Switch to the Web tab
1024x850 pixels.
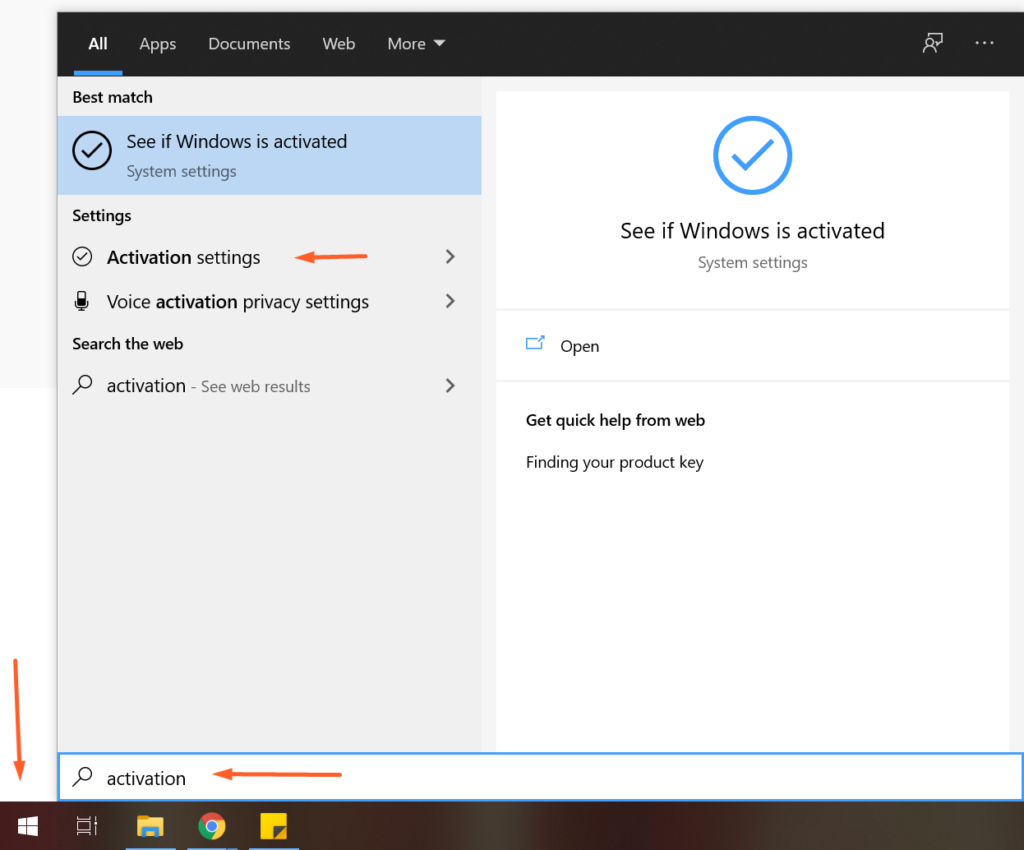pos(338,44)
